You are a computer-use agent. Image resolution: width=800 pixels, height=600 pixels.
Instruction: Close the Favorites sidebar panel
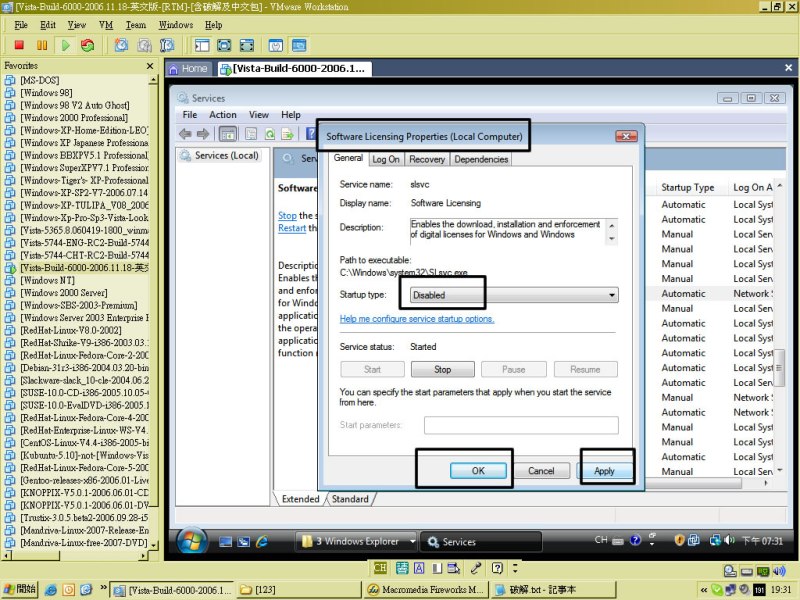pyautogui.click(x=150, y=66)
